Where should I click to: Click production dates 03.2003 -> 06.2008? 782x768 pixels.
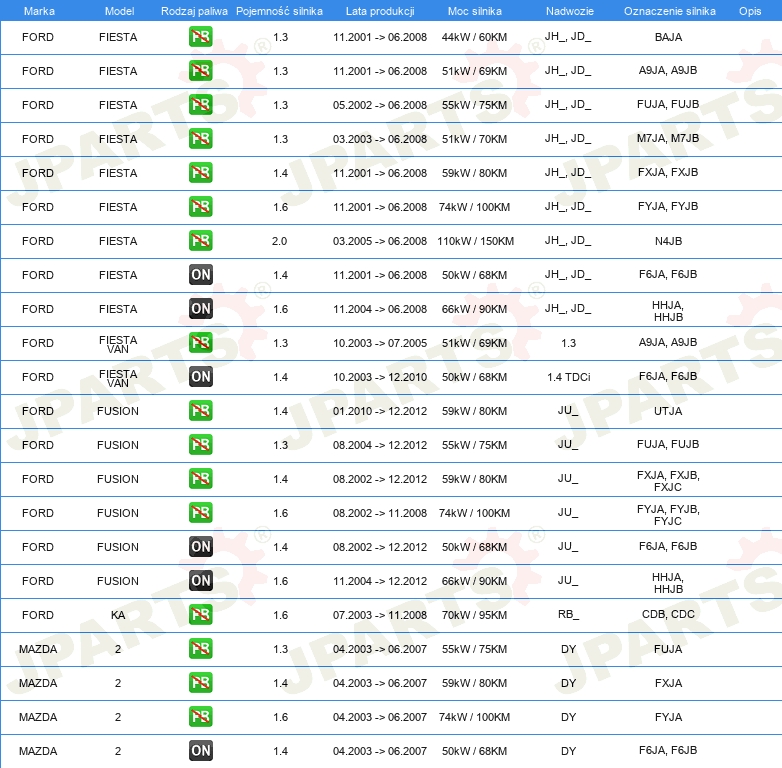[x=380, y=139]
